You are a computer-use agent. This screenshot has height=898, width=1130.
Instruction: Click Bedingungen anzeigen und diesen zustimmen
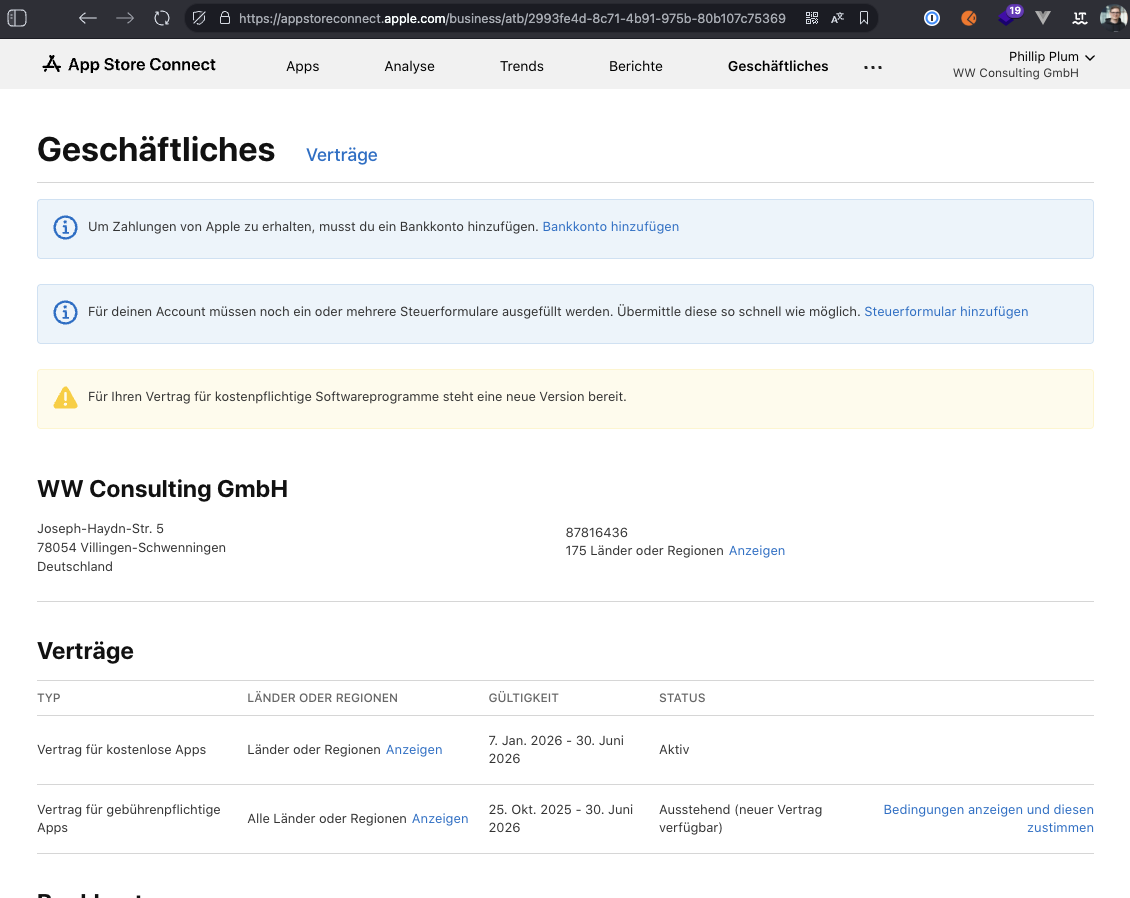pyautogui.click(x=988, y=818)
